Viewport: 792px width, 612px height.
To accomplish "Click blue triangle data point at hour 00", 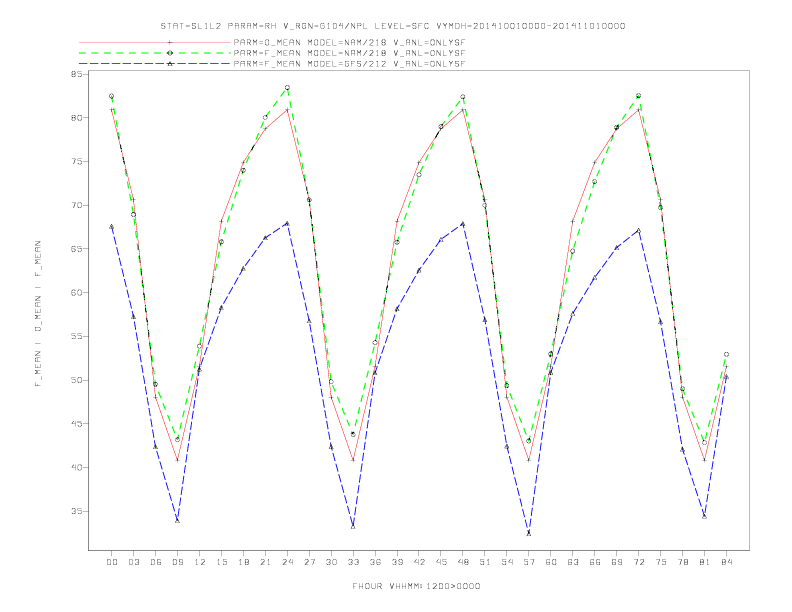I will (x=112, y=226).
